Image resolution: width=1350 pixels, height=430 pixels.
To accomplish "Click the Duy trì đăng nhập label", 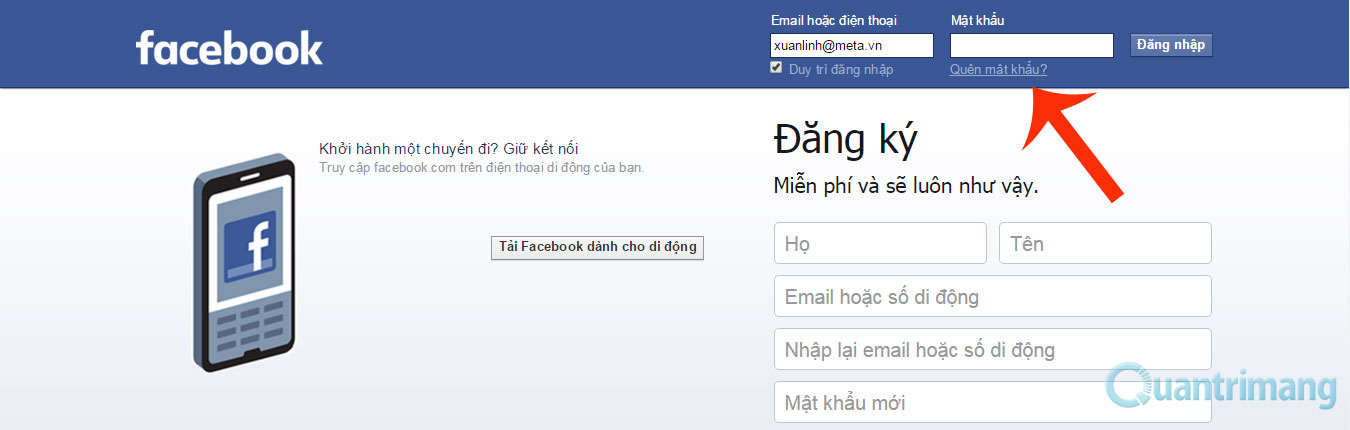I will 841,70.
